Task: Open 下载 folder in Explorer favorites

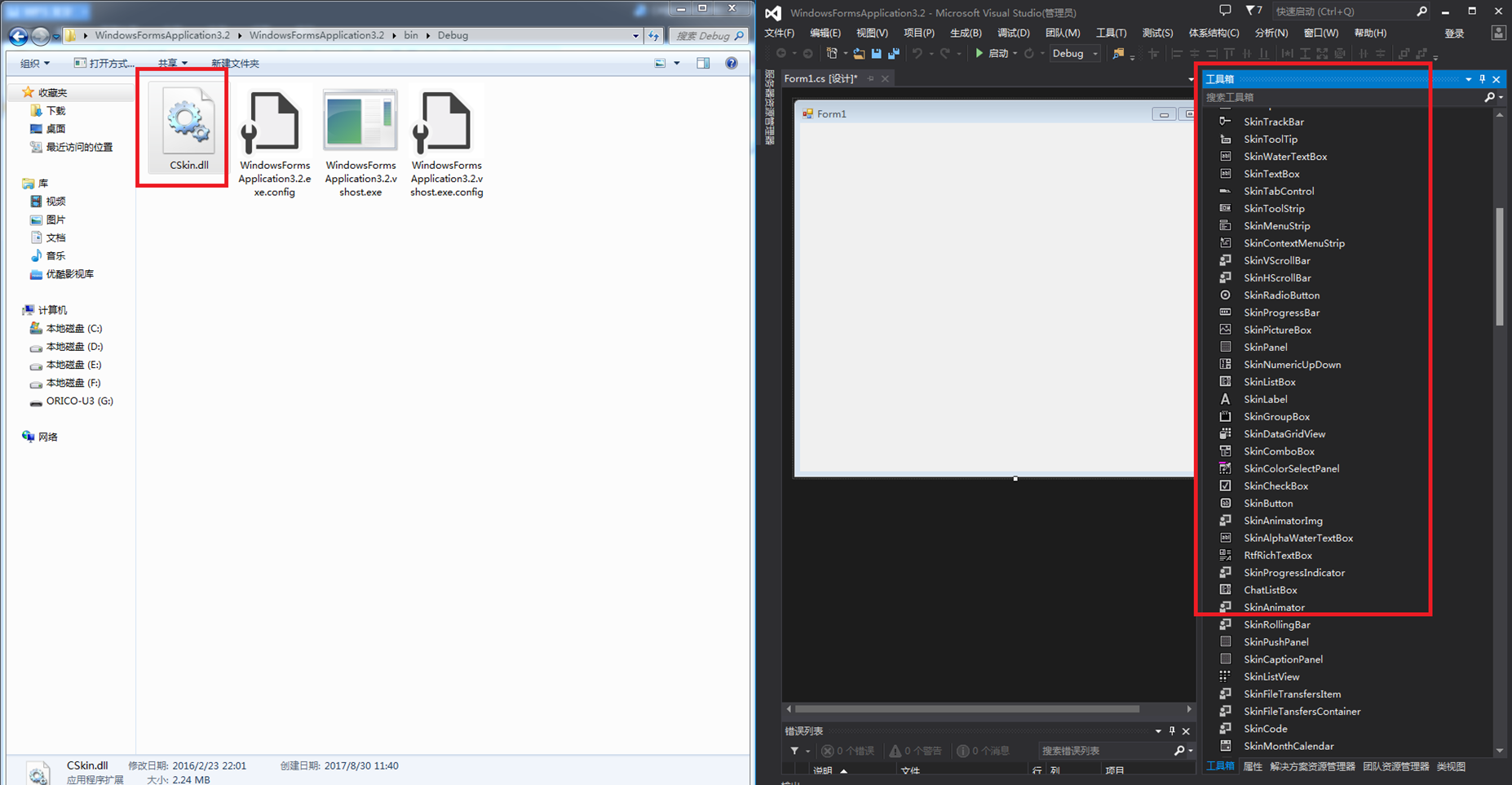Action: [55, 110]
